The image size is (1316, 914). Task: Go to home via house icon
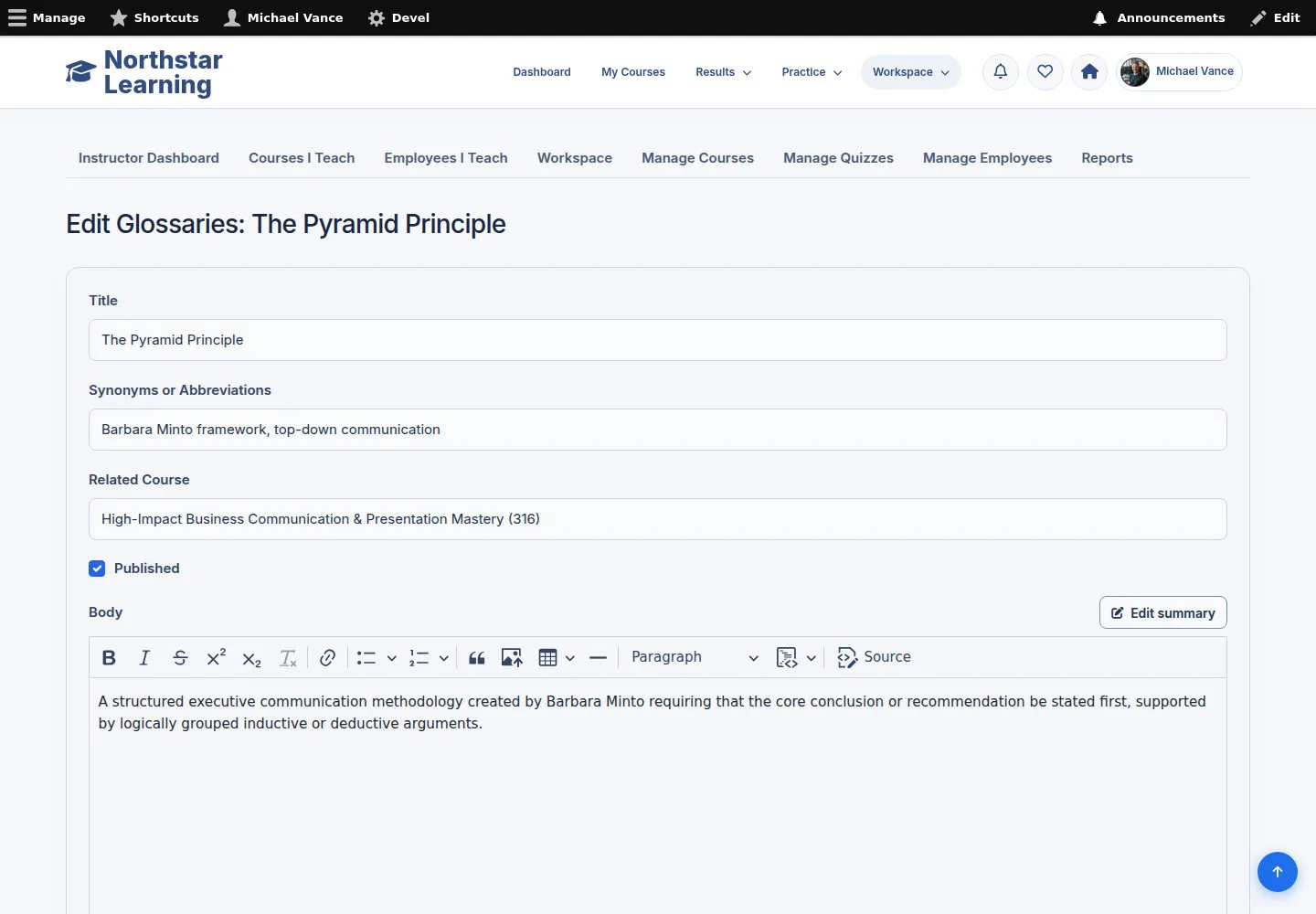pos(1089,71)
